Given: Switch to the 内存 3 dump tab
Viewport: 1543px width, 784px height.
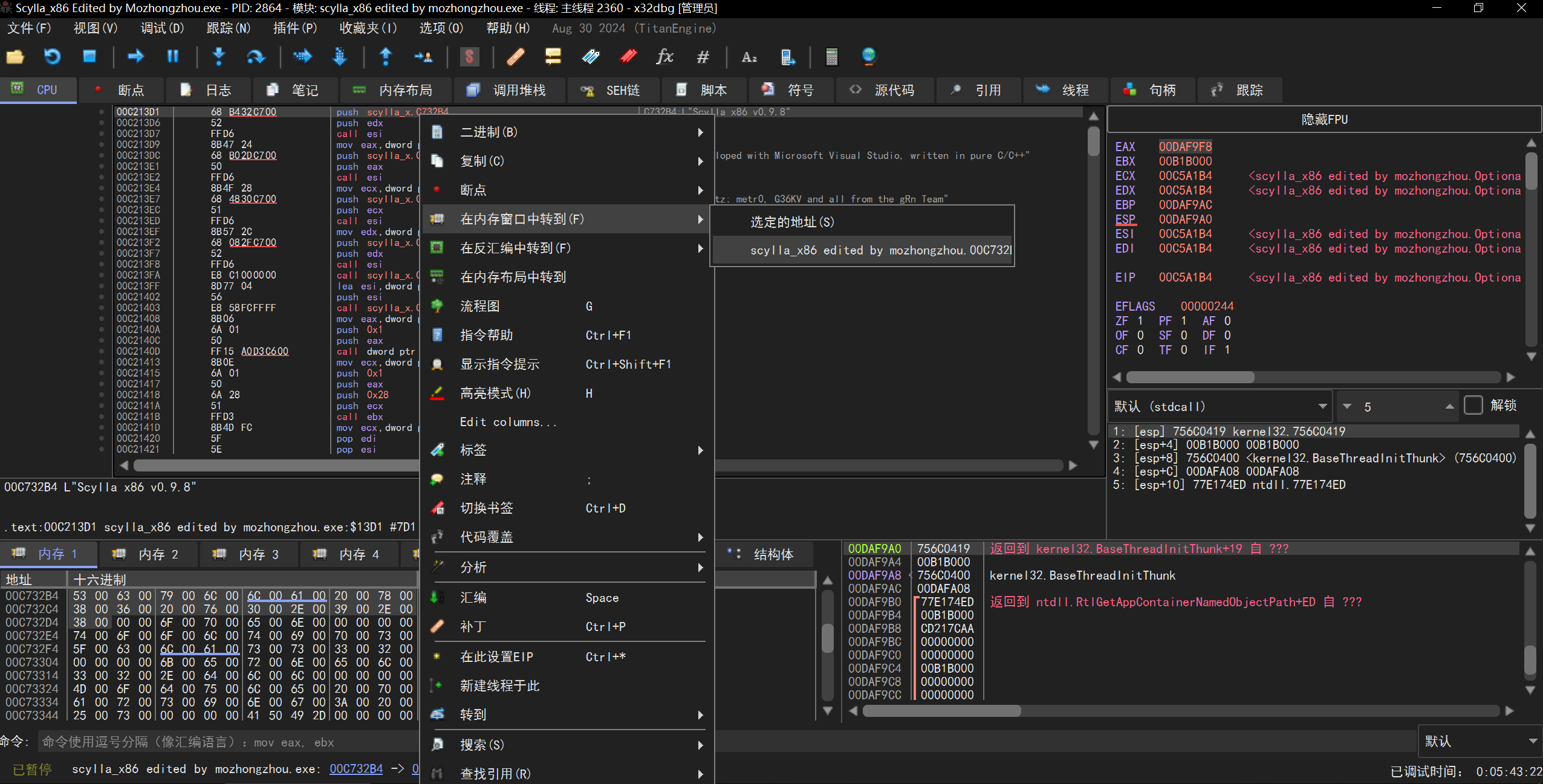Looking at the screenshot, I should click(249, 554).
